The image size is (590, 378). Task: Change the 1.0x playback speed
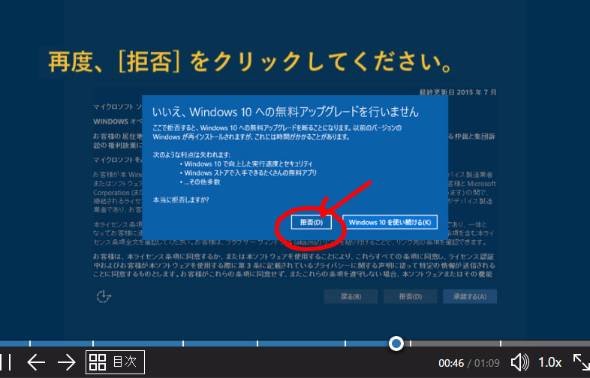pos(549,363)
